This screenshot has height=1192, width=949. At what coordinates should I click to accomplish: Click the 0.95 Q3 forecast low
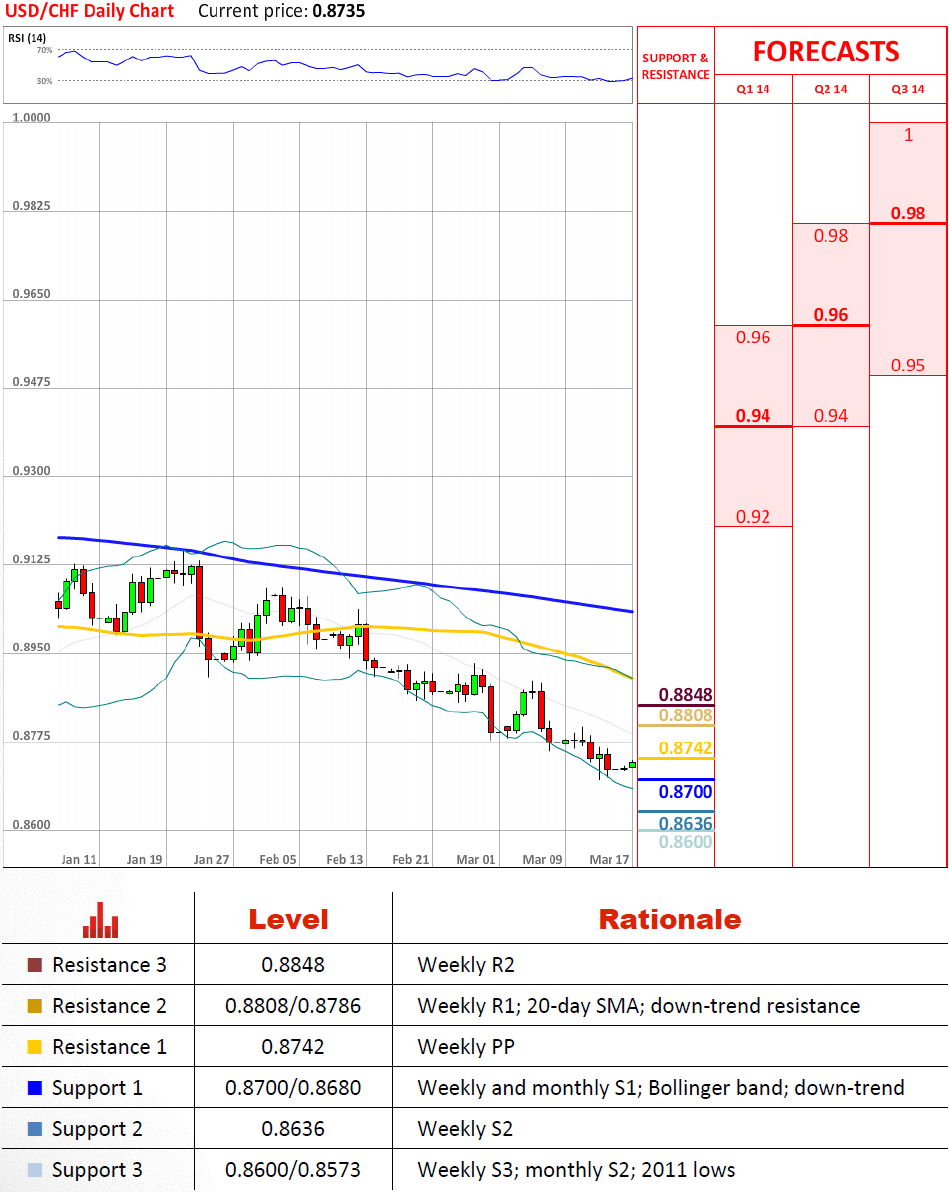tap(908, 365)
